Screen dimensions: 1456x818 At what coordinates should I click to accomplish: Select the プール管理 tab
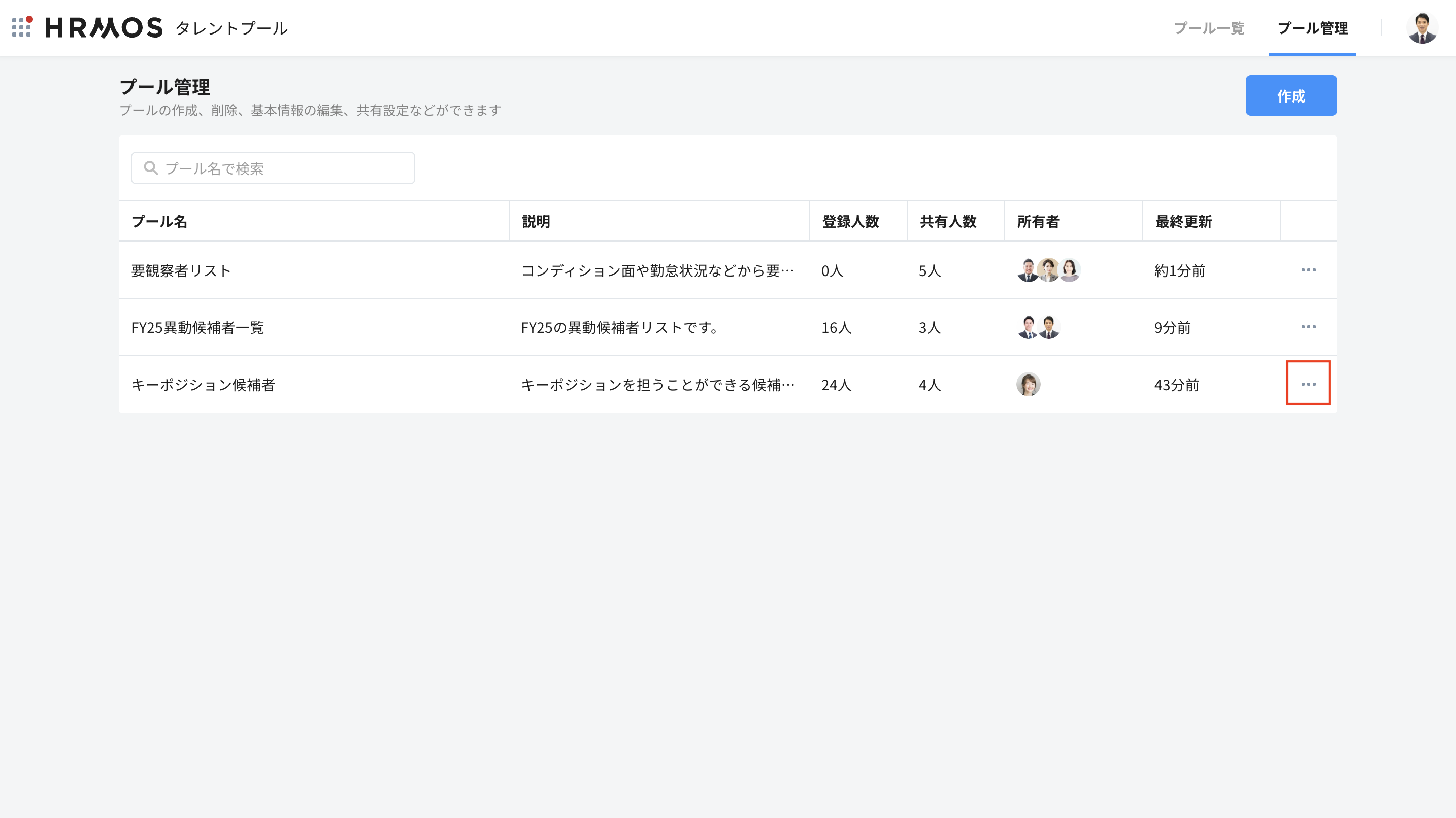tap(1312, 28)
